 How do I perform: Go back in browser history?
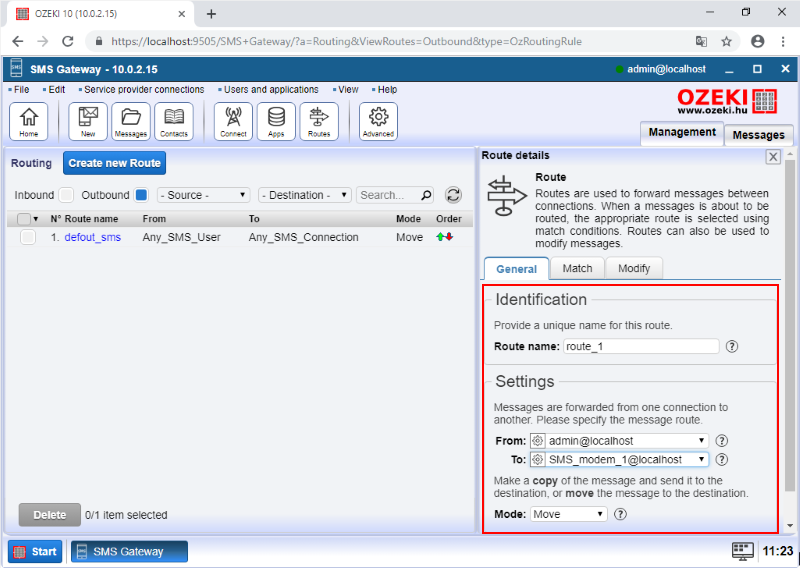point(18,41)
